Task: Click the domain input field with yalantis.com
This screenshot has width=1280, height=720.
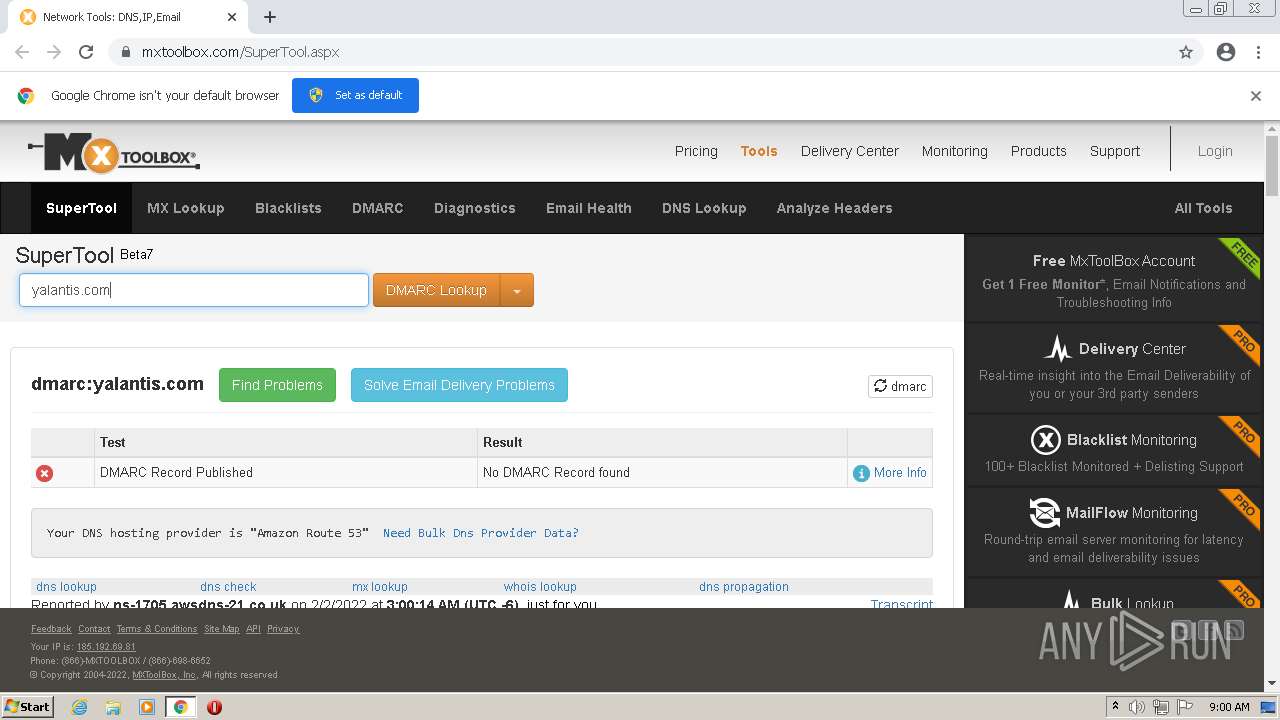Action: (194, 290)
